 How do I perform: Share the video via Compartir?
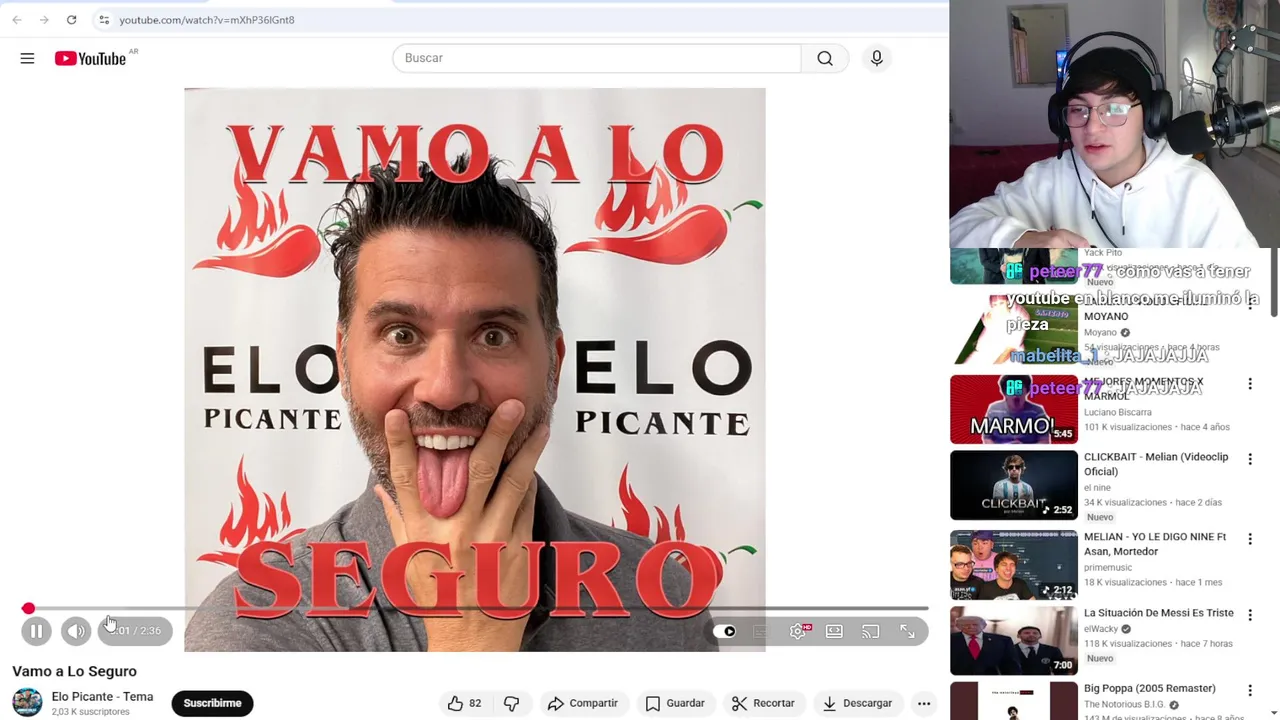click(582, 703)
